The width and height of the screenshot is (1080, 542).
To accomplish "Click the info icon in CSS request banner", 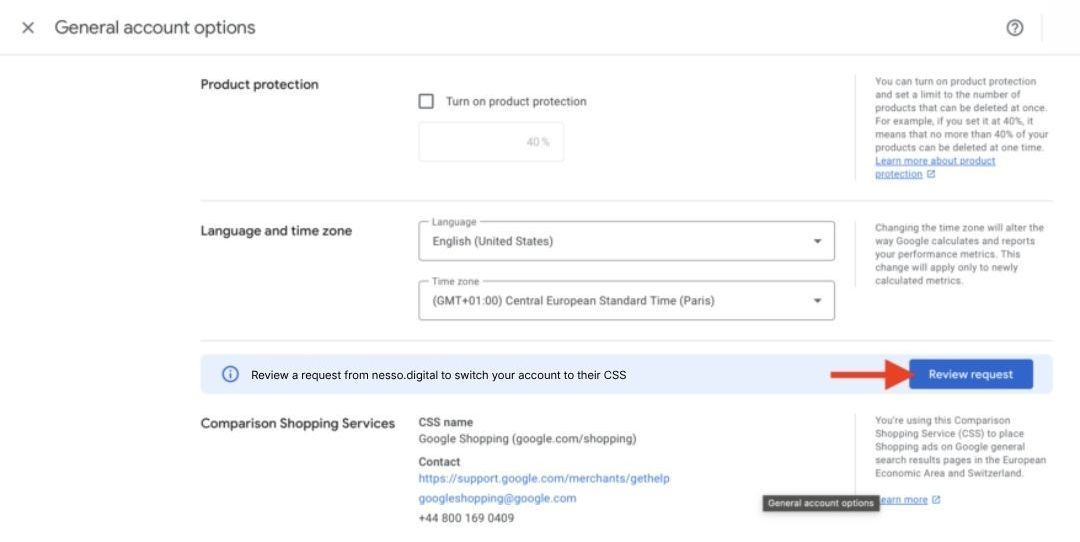I will (230, 375).
